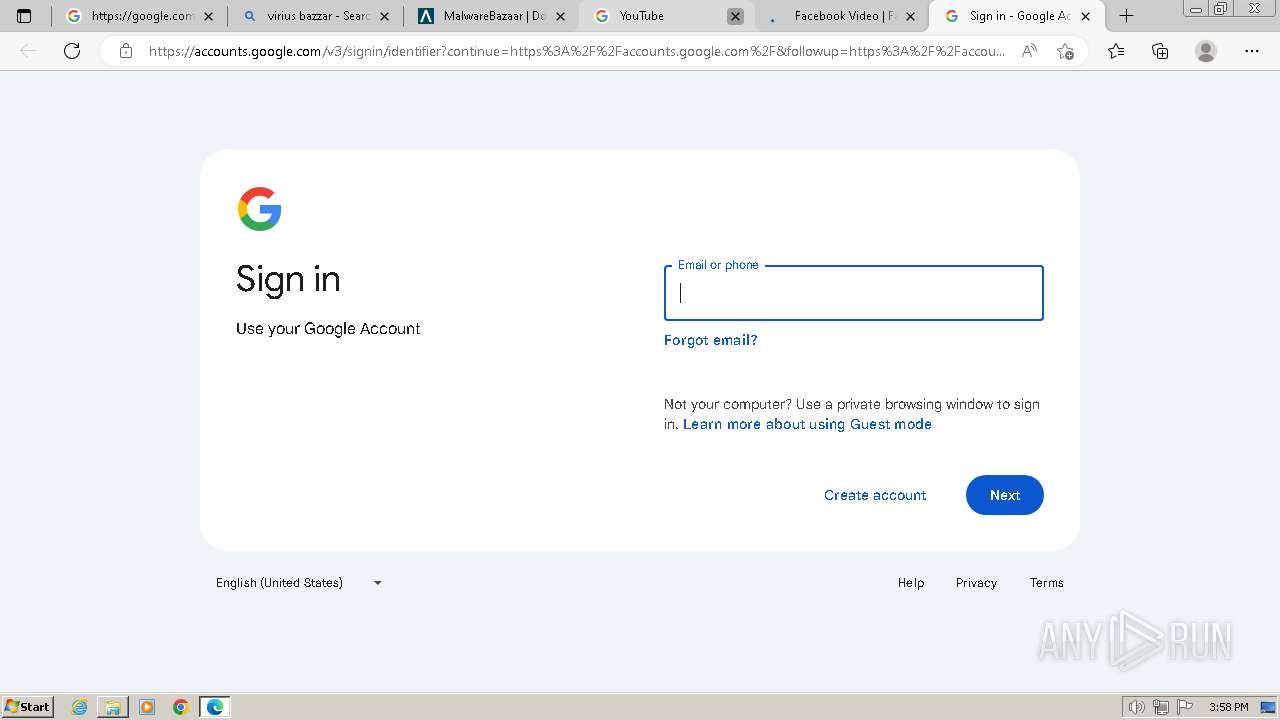Close the YouTube tab
This screenshot has width=1280, height=720.
735,16
